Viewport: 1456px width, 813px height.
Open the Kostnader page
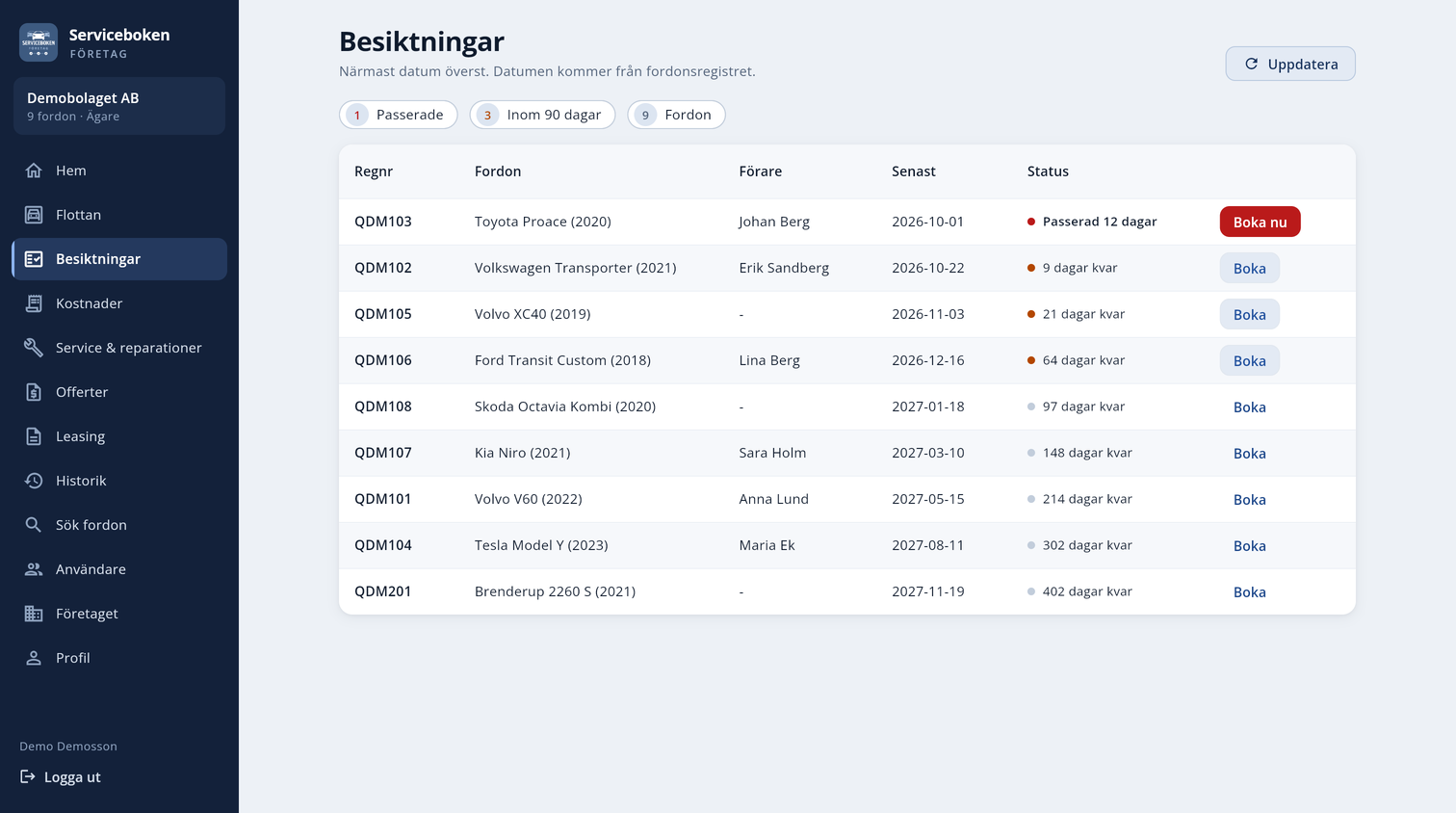(x=119, y=303)
